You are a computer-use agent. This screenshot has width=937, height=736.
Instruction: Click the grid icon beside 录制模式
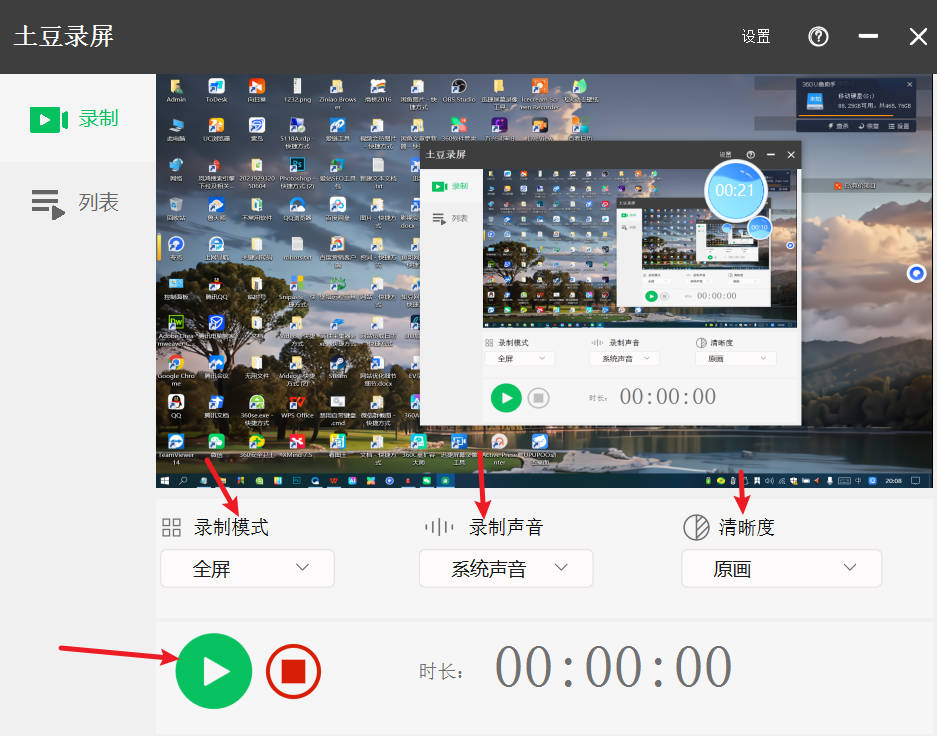coord(171,527)
